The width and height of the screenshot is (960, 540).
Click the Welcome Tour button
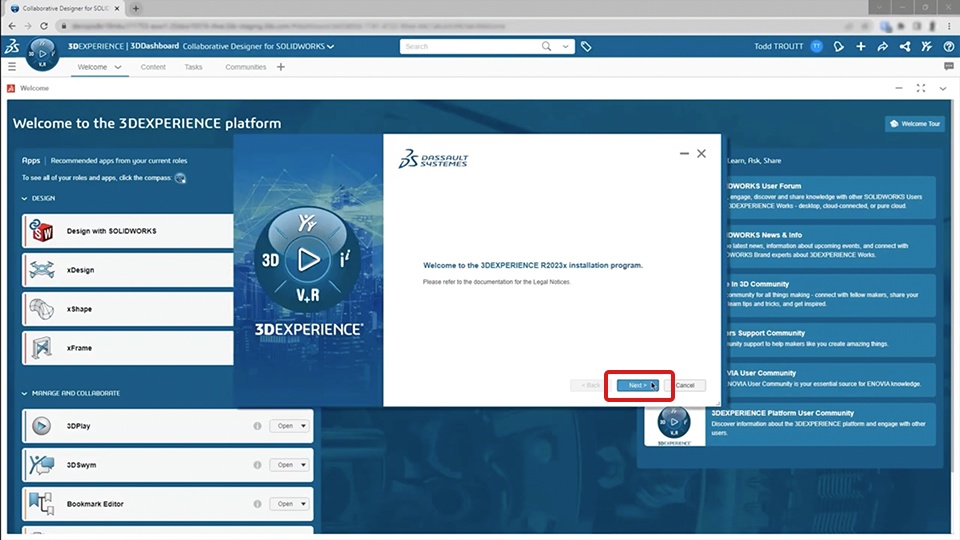(x=915, y=124)
